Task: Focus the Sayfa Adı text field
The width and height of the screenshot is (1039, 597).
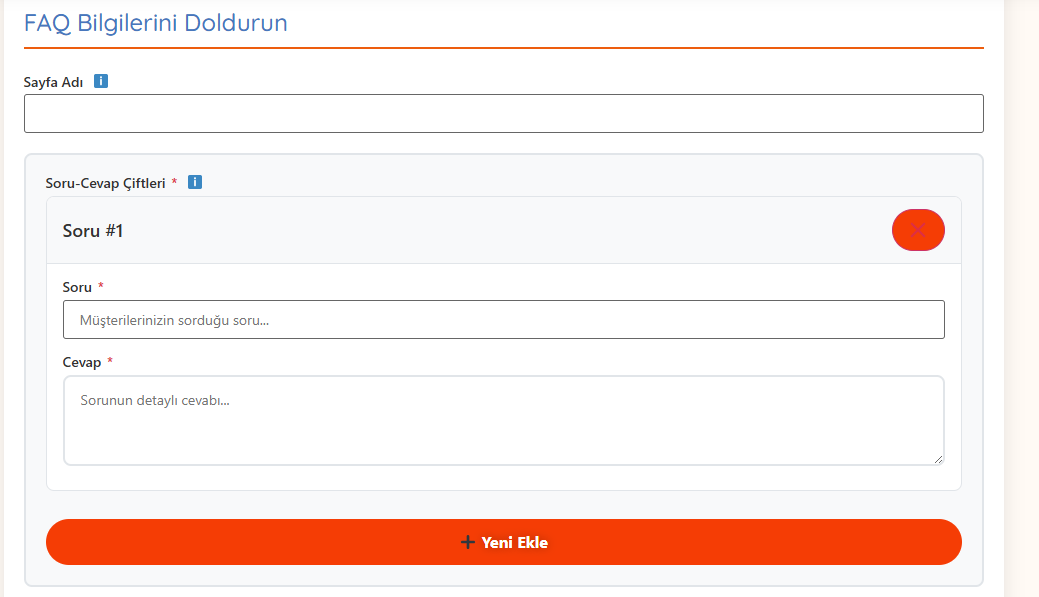Action: coord(503,113)
